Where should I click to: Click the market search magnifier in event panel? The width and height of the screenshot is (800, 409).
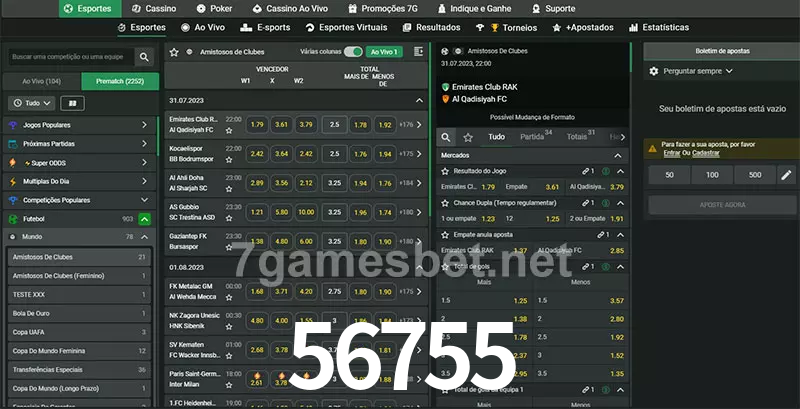click(x=447, y=137)
